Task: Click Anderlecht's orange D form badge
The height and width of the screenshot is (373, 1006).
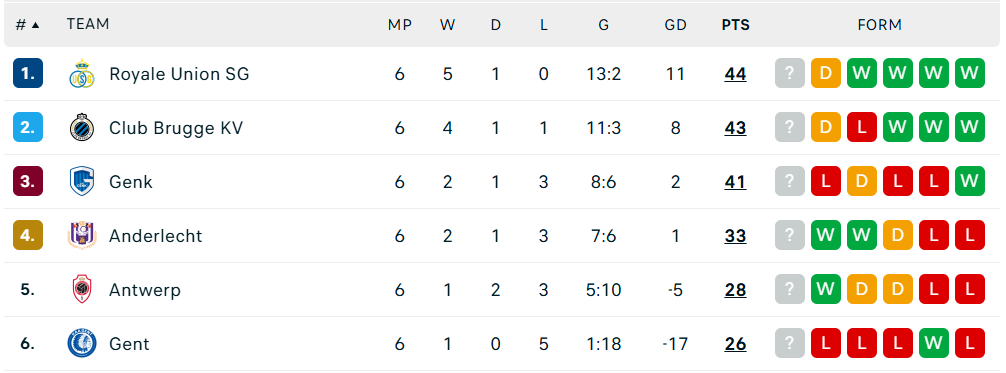Action: pos(898,236)
